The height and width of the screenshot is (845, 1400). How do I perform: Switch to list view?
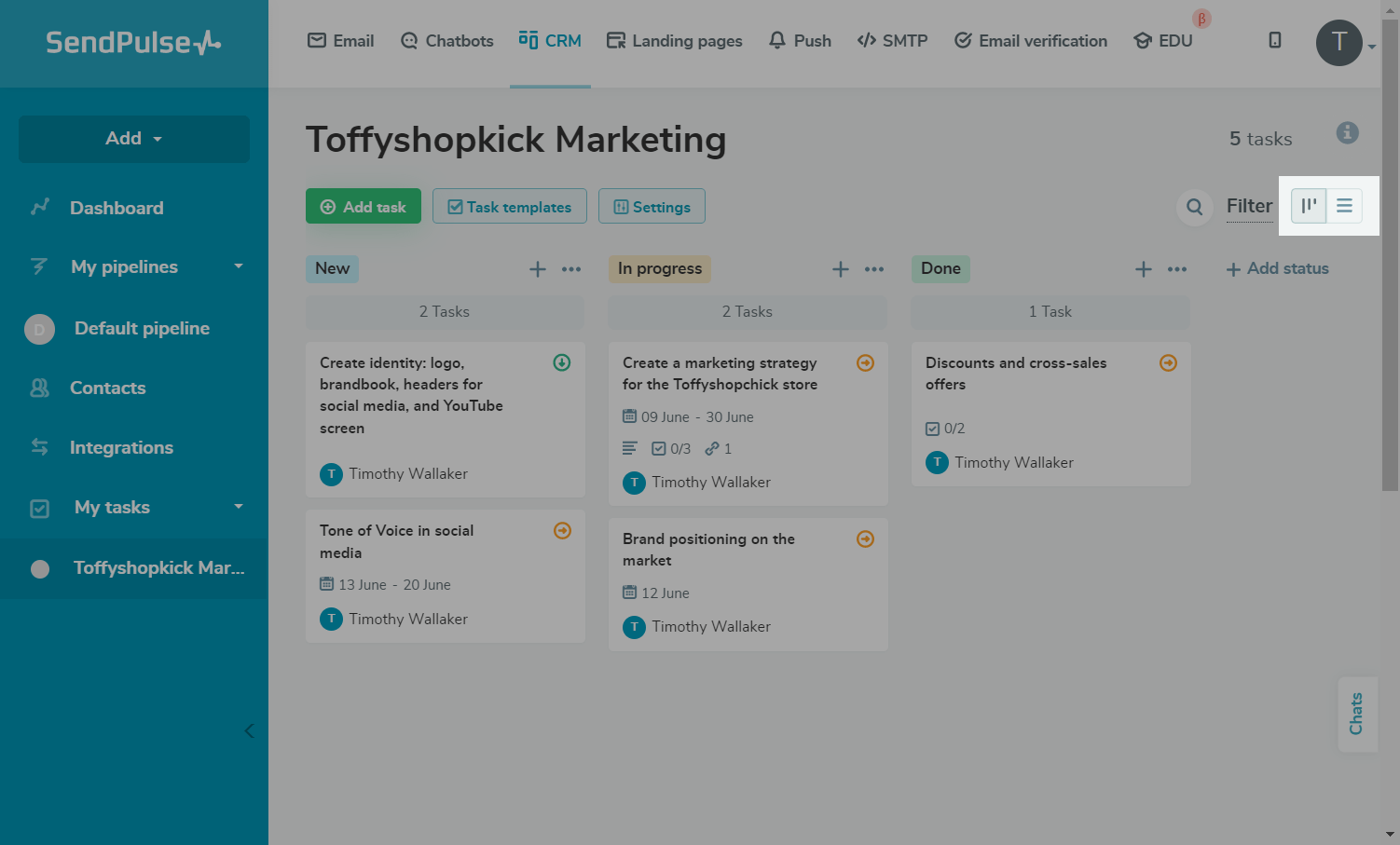[1344, 206]
